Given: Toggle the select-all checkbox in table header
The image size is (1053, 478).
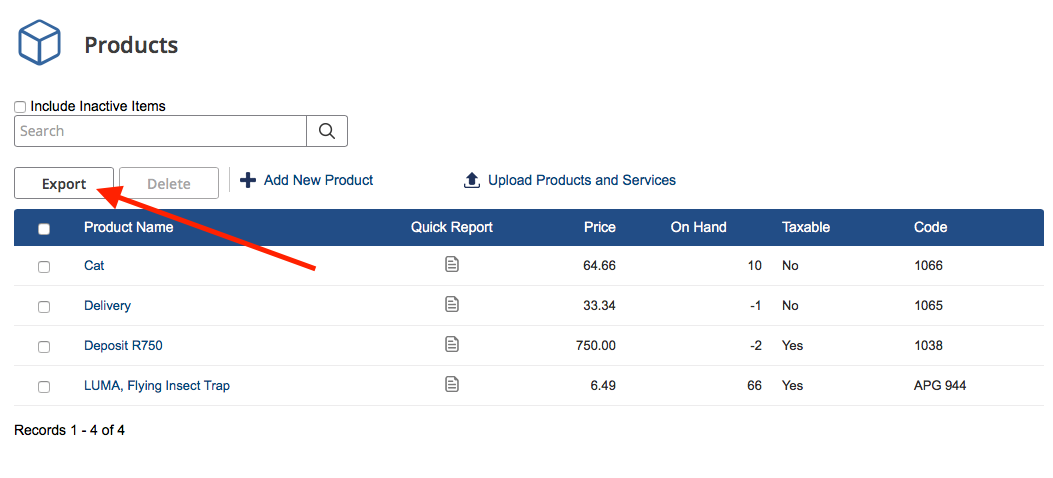Looking at the screenshot, I should coord(44,229).
